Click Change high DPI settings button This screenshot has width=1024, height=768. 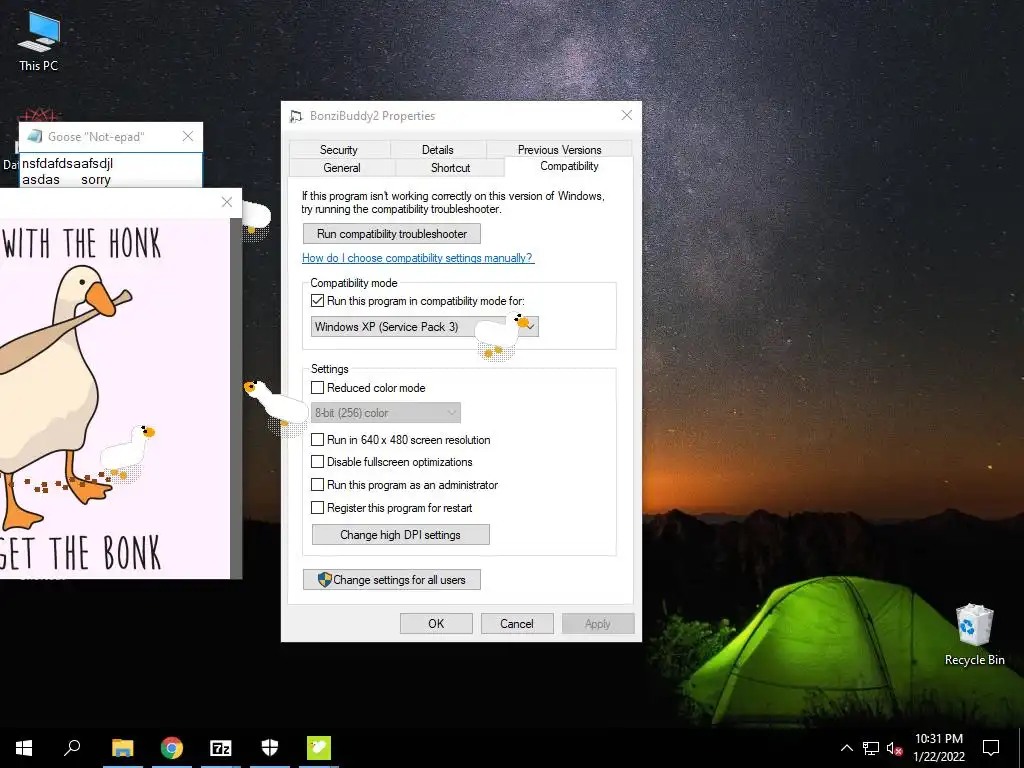coord(400,535)
